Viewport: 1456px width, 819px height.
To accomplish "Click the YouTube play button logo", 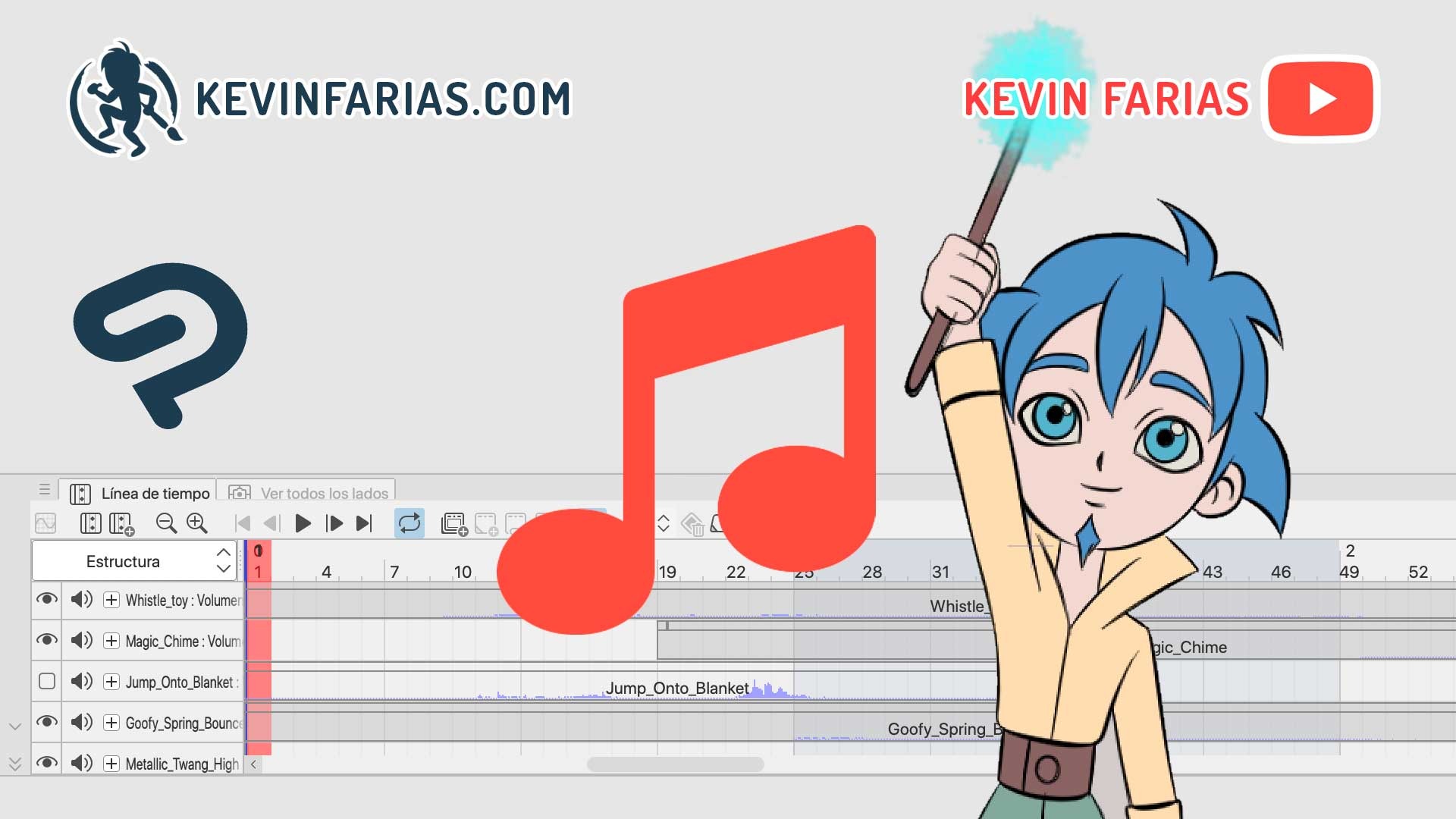I will [x=1320, y=99].
